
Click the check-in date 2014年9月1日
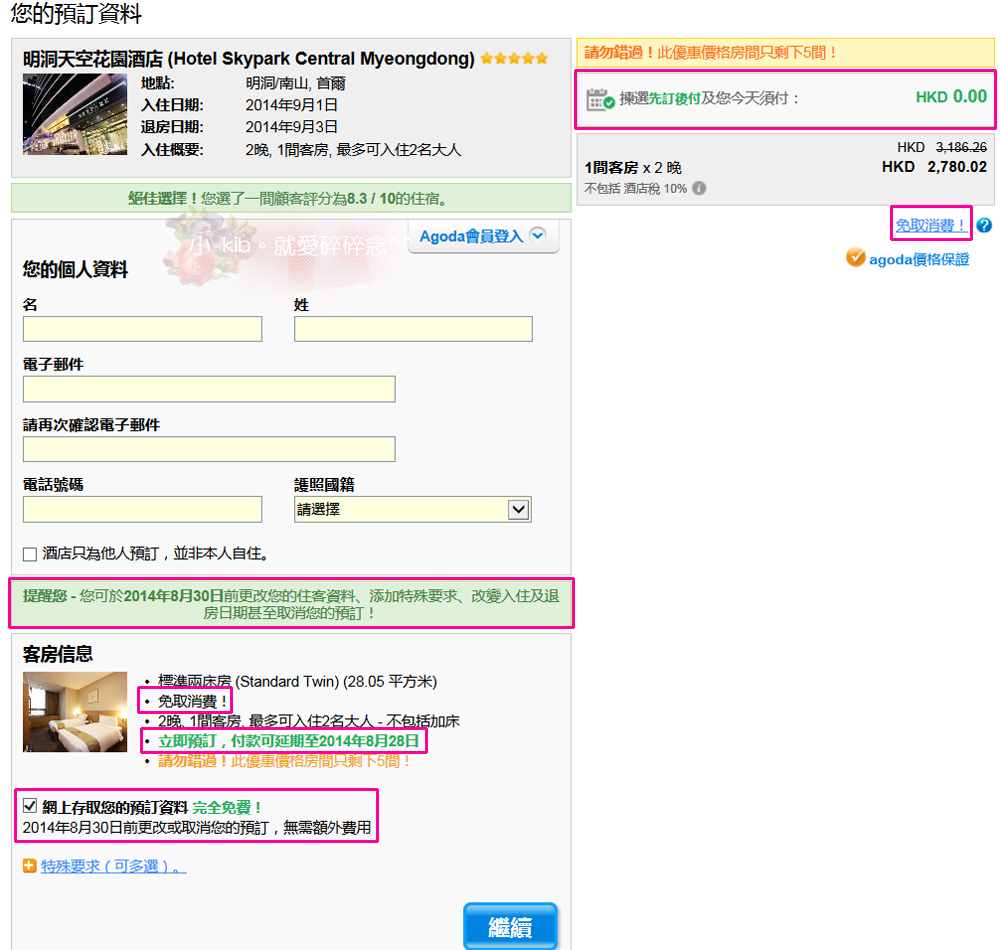point(291,105)
